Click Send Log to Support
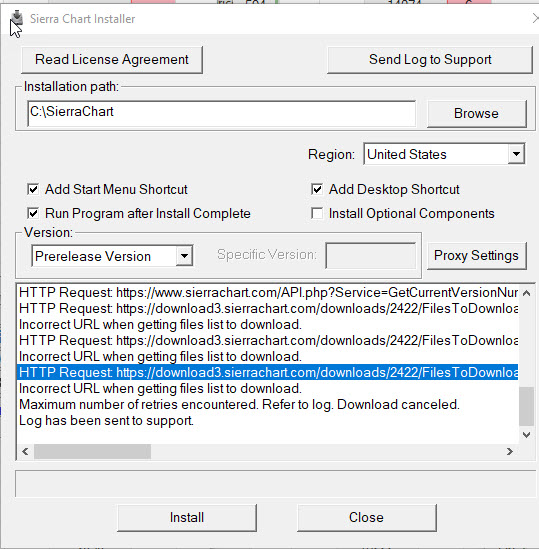 [430, 60]
